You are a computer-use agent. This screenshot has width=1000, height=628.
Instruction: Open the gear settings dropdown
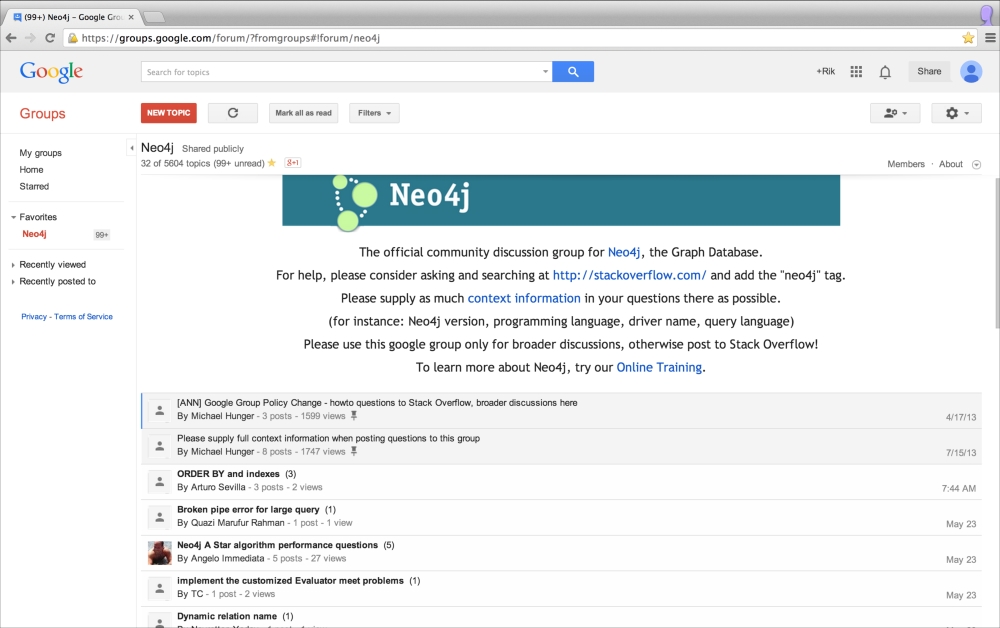(x=956, y=113)
